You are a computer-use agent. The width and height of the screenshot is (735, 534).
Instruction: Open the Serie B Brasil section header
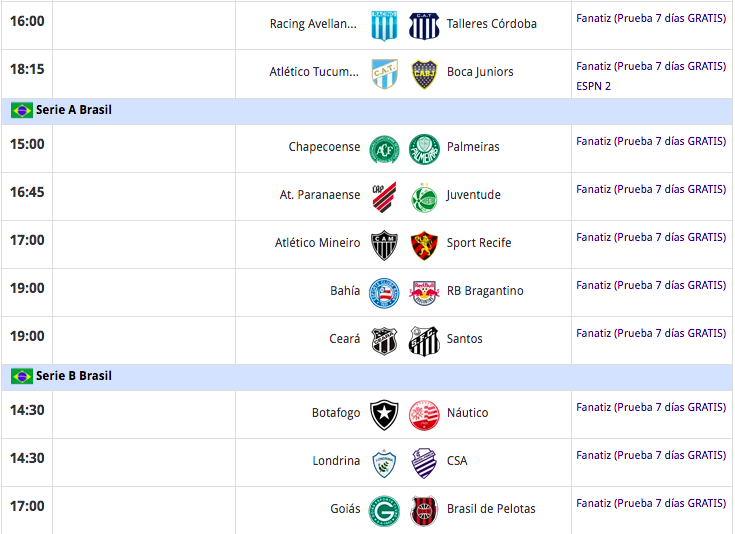tap(74, 376)
